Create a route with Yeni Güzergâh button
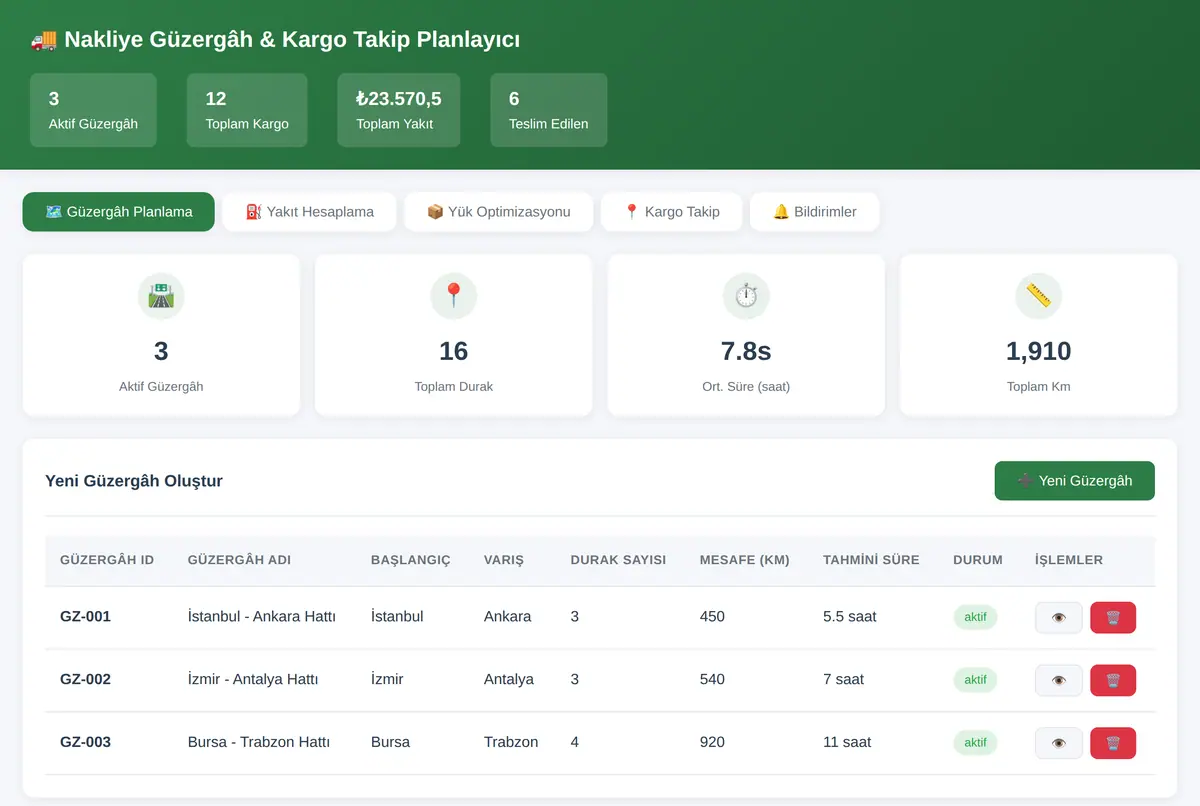The height and width of the screenshot is (806, 1200). click(1075, 481)
